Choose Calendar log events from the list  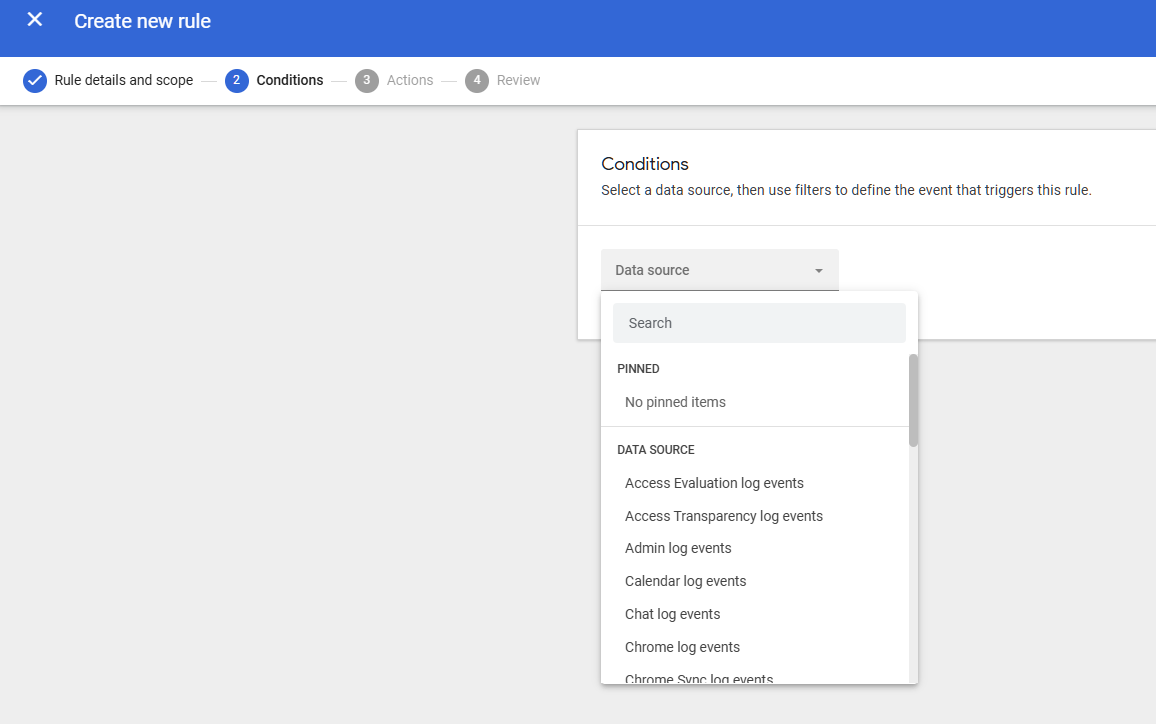click(x=685, y=581)
